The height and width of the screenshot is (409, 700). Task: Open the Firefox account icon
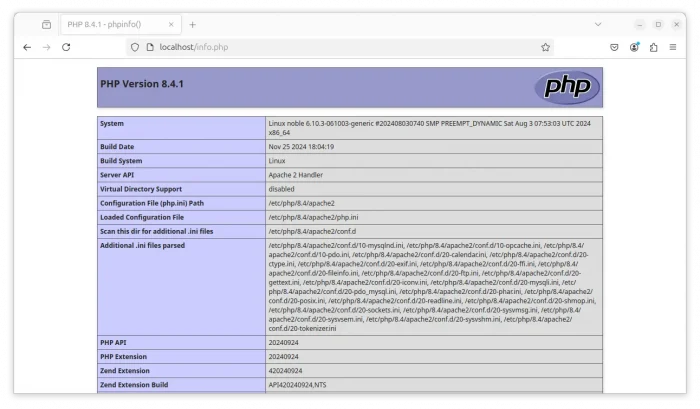634,47
